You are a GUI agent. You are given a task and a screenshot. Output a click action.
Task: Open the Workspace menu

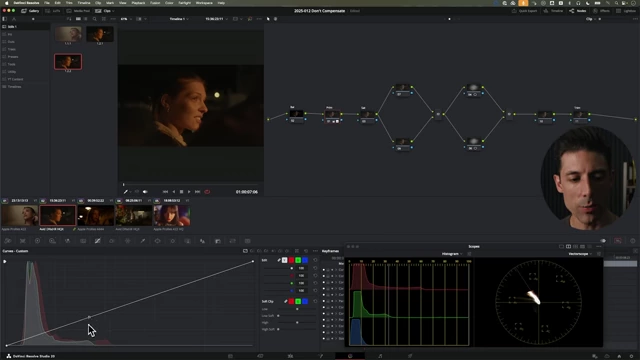(204, 3)
